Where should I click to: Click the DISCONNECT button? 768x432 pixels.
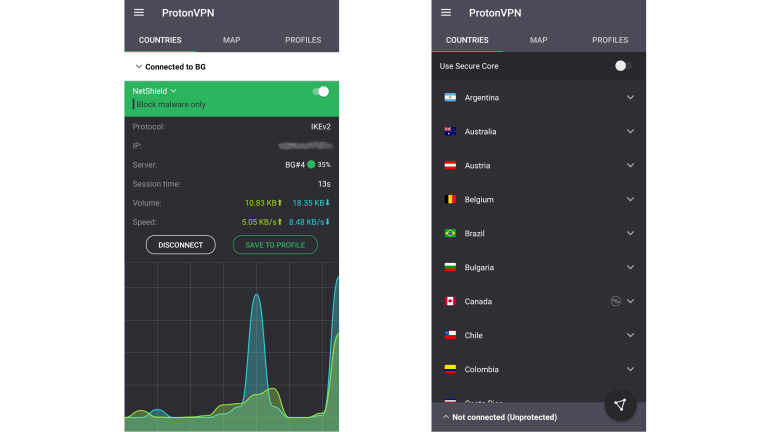(181, 245)
